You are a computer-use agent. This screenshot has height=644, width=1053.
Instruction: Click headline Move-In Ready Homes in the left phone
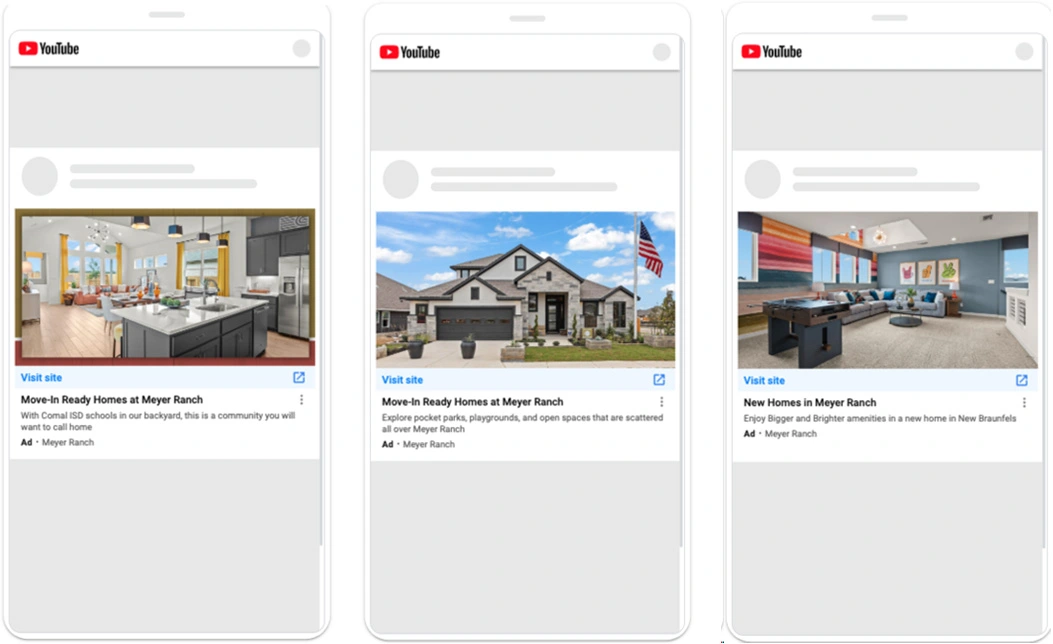111,400
